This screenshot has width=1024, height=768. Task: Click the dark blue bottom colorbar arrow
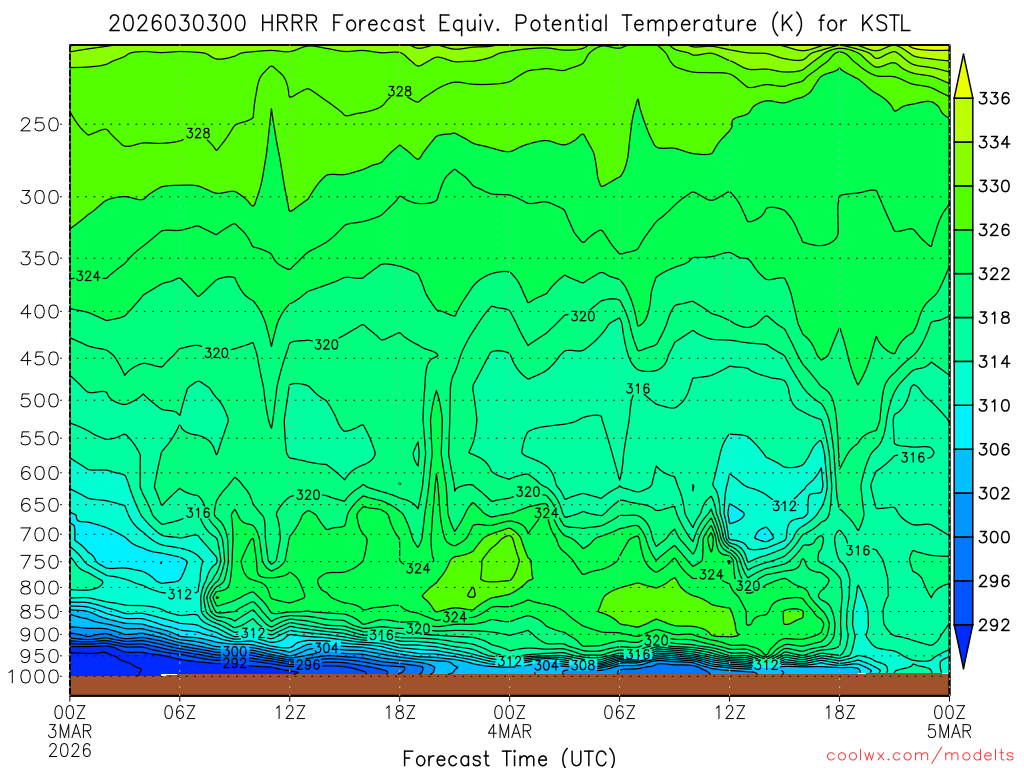click(x=963, y=643)
